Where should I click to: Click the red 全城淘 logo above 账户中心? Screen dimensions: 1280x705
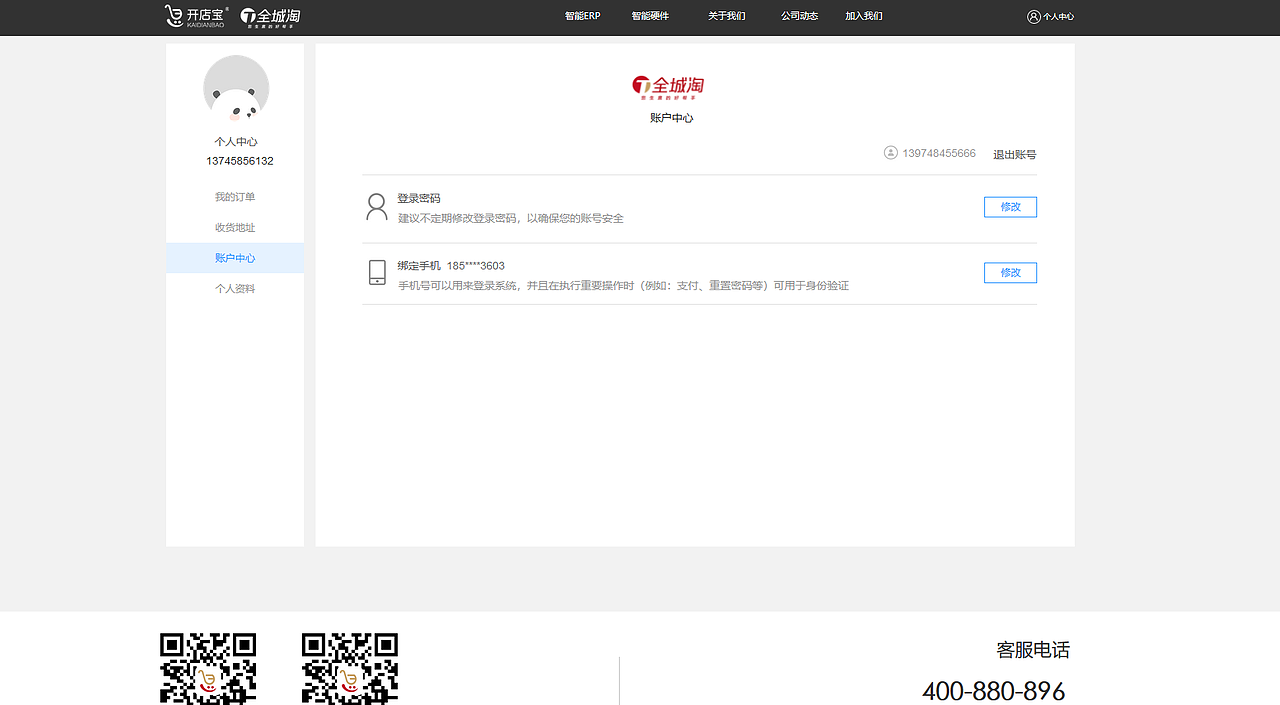pos(668,86)
